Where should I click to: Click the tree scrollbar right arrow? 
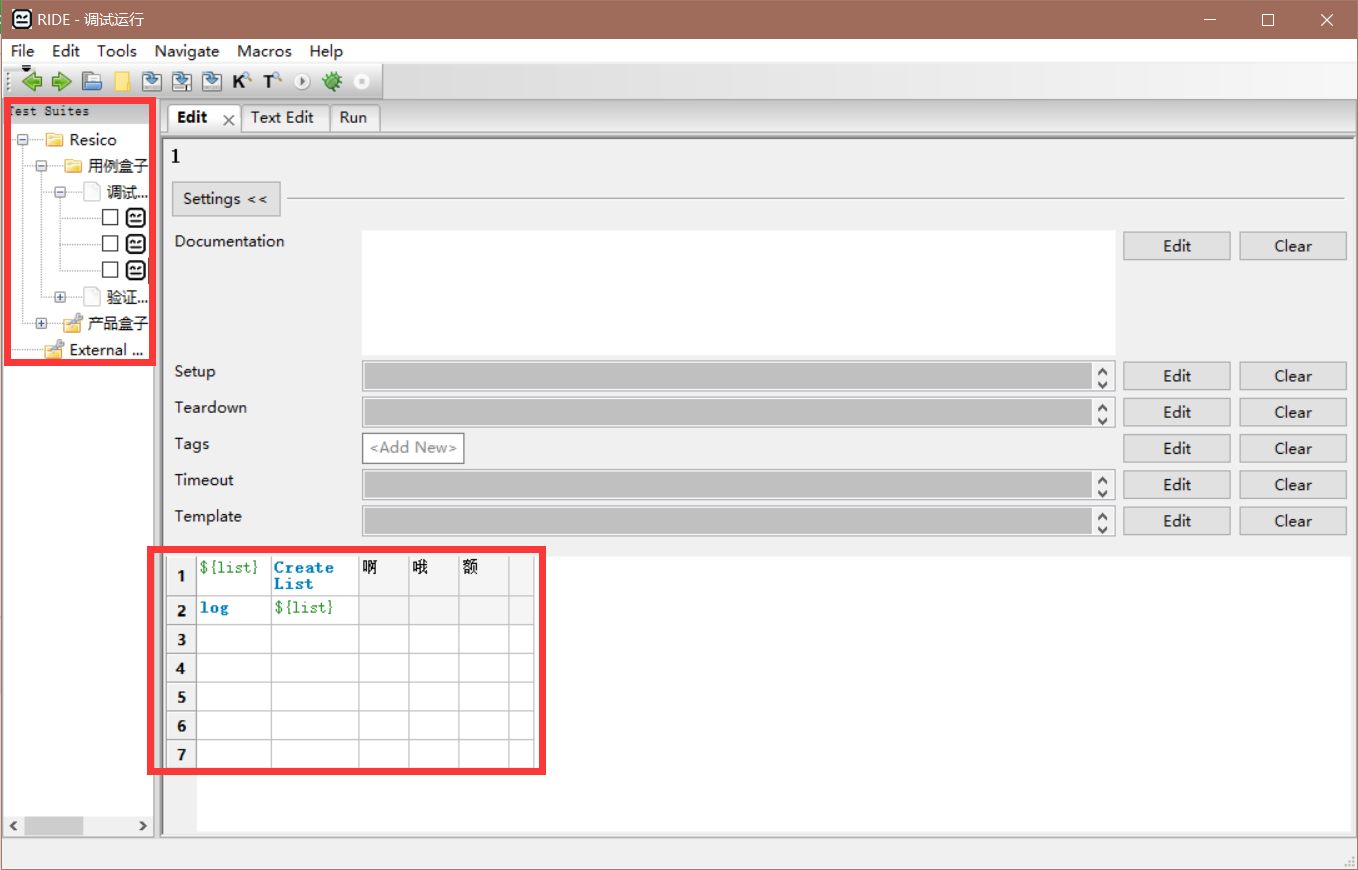pos(143,826)
